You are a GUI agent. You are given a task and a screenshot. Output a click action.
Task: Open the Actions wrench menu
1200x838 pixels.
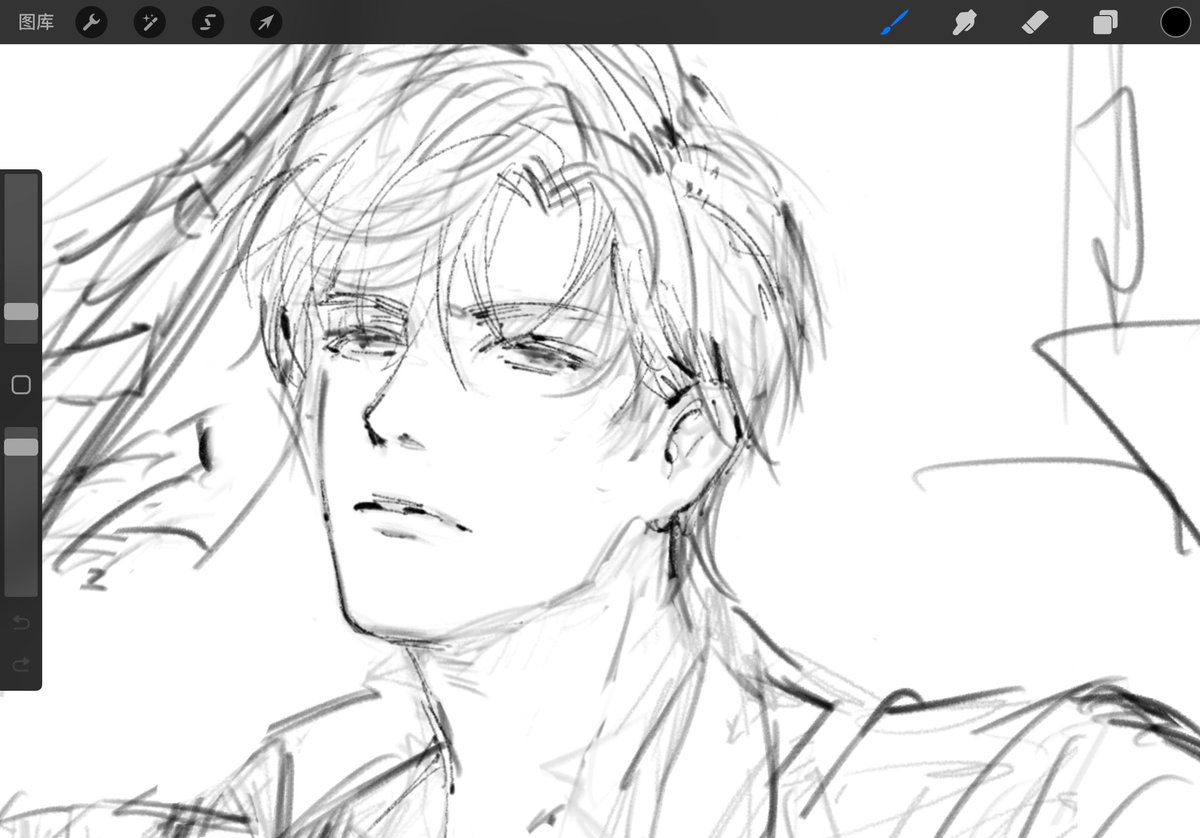point(92,22)
